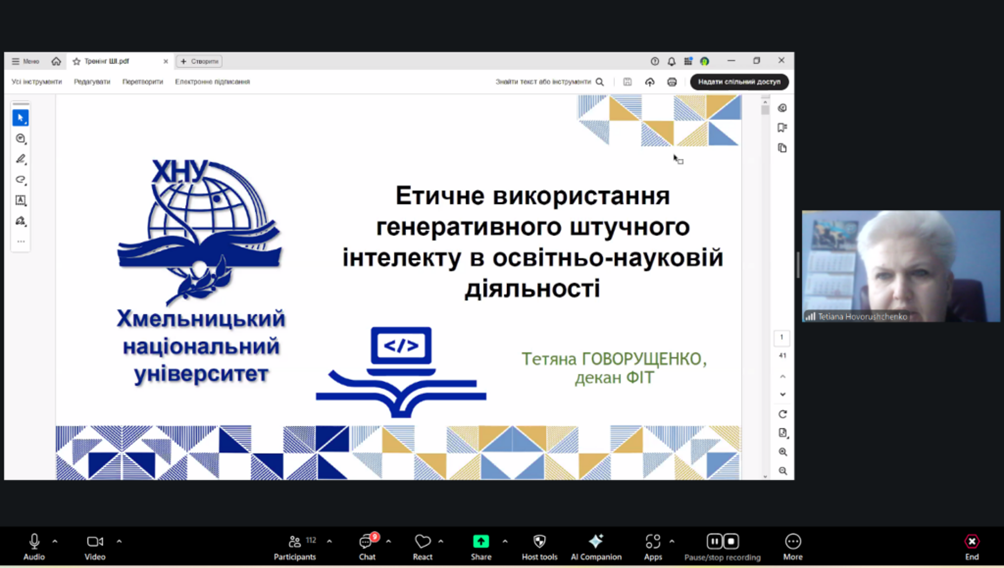
Task: Expand video options arrow next to Video
Action: coord(119,541)
